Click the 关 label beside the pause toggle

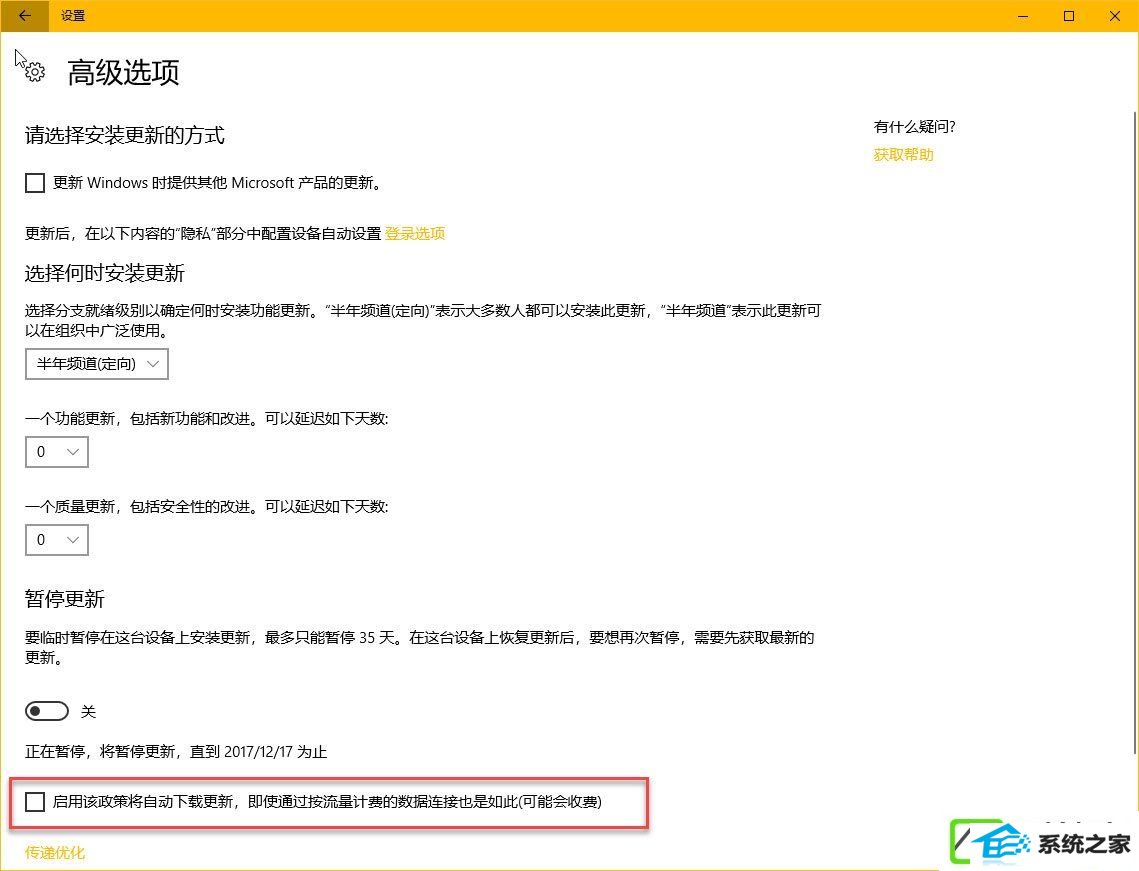coord(89,712)
